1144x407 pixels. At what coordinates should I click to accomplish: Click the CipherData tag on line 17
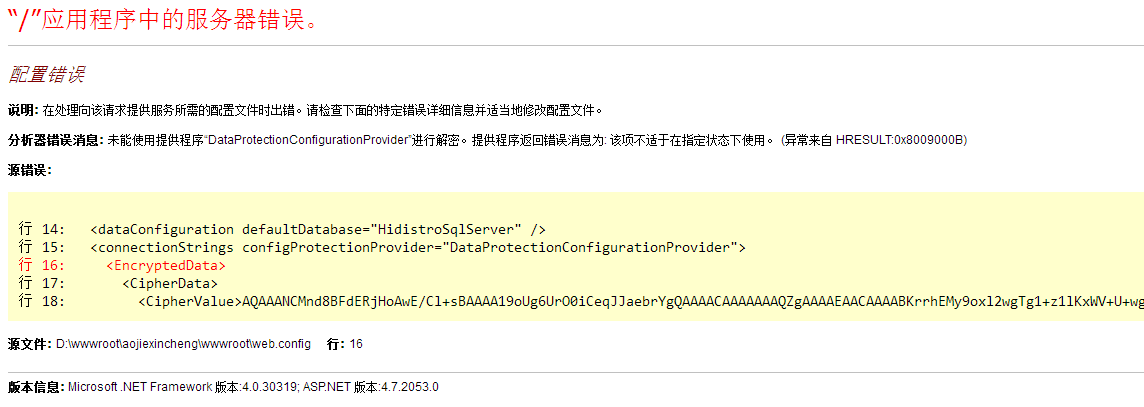click(x=169, y=283)
